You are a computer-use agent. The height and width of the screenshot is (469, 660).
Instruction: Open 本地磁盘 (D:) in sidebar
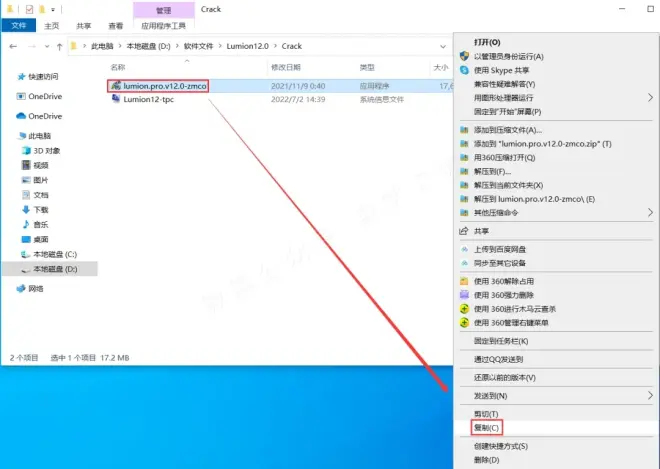55,269
